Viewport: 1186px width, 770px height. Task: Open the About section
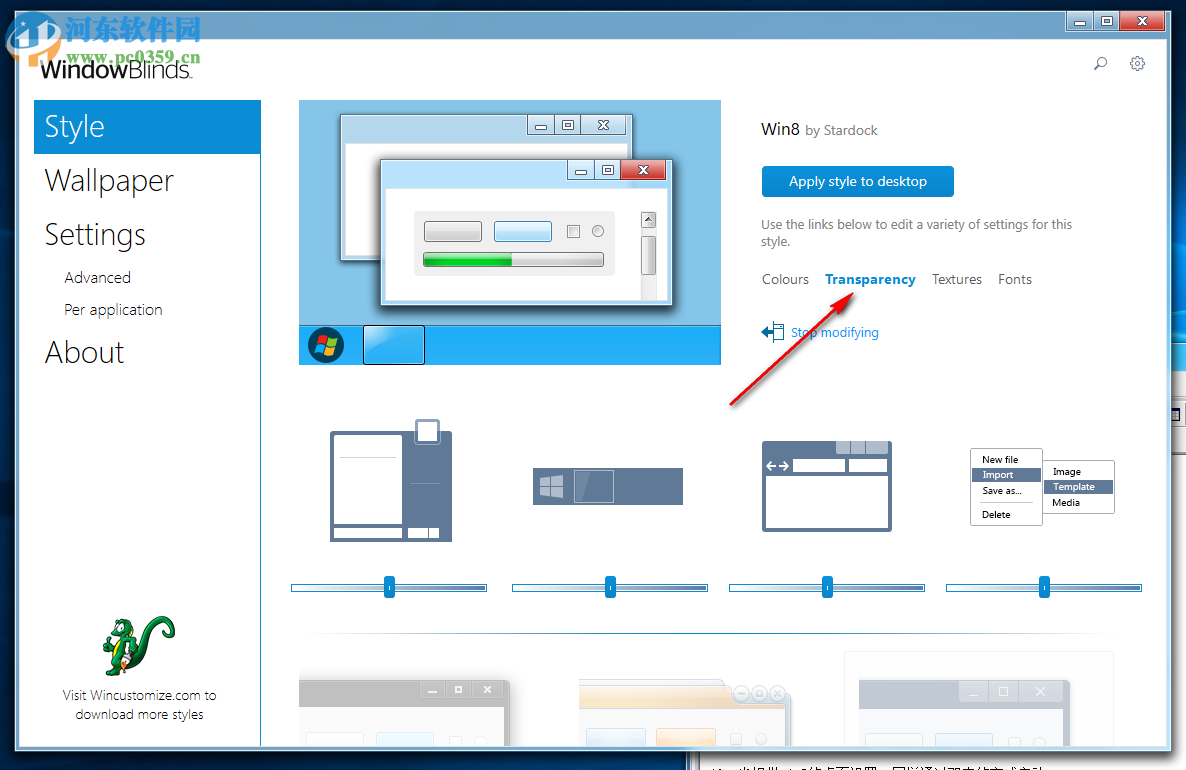[x=84, y=352]
